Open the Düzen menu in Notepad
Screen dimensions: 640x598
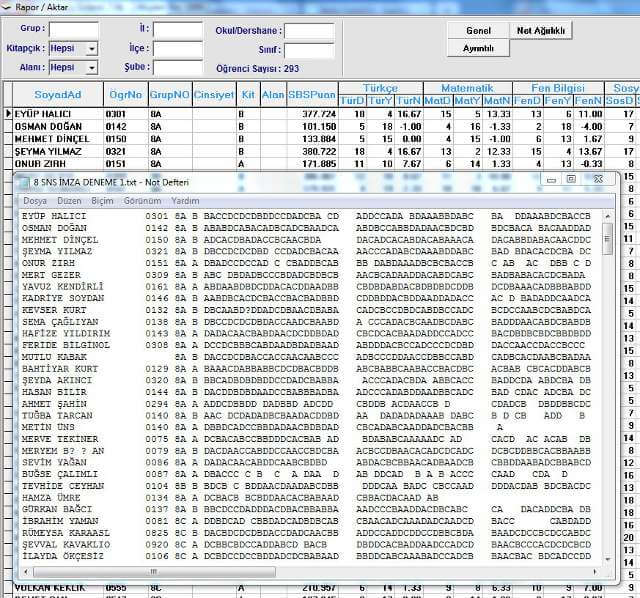(x=69, y=201)
